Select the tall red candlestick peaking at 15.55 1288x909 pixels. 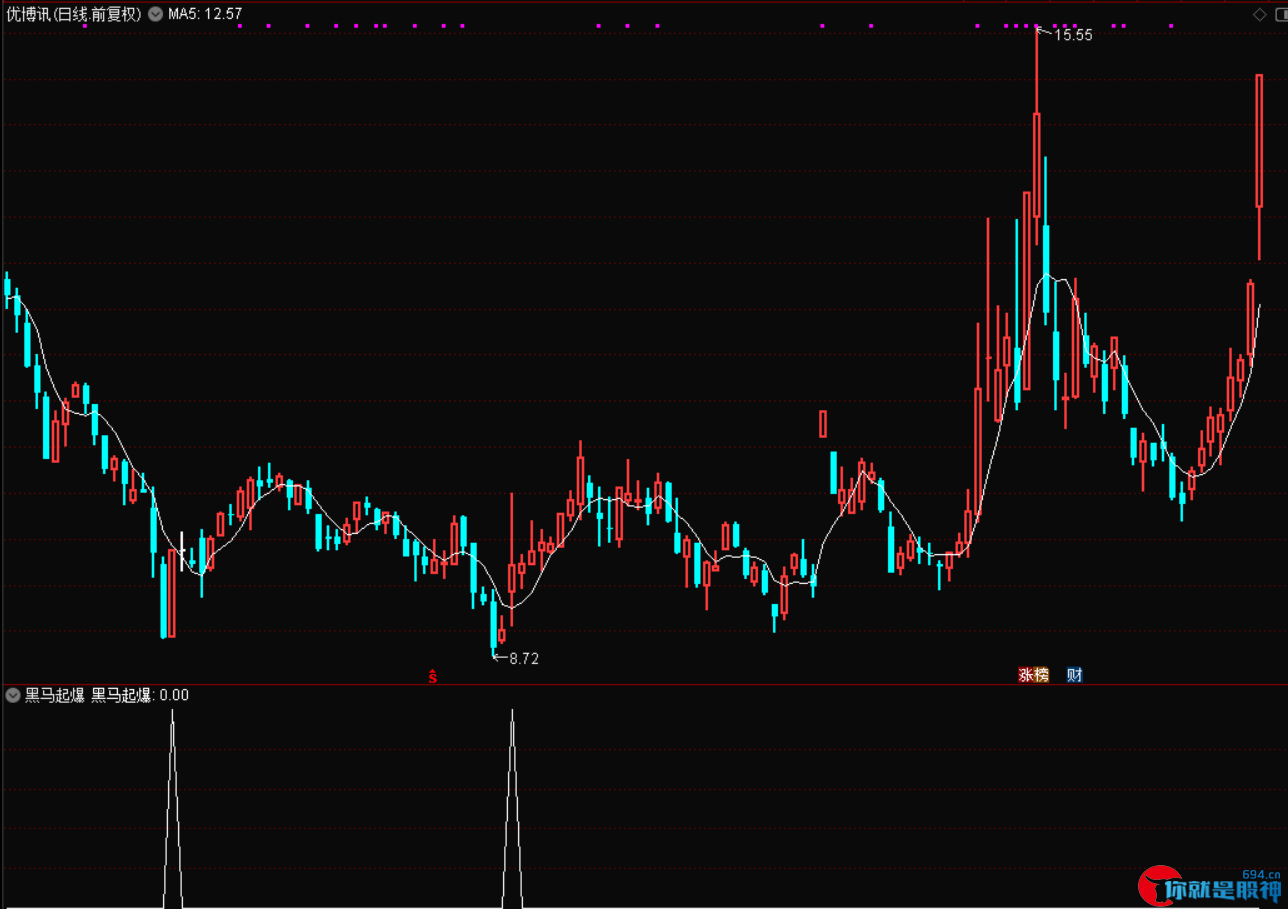click(1037, 165)
